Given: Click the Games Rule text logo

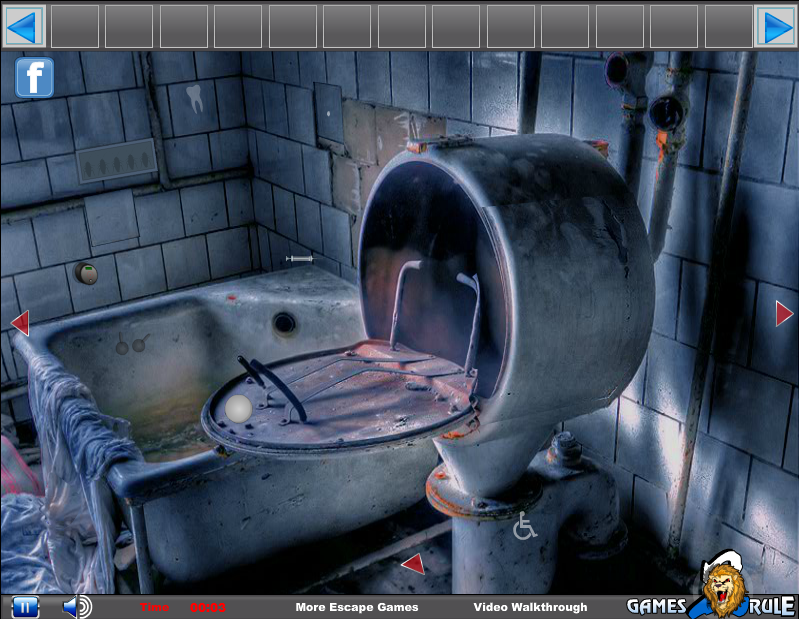Looking at the screenshot, I should click(711, 607).
